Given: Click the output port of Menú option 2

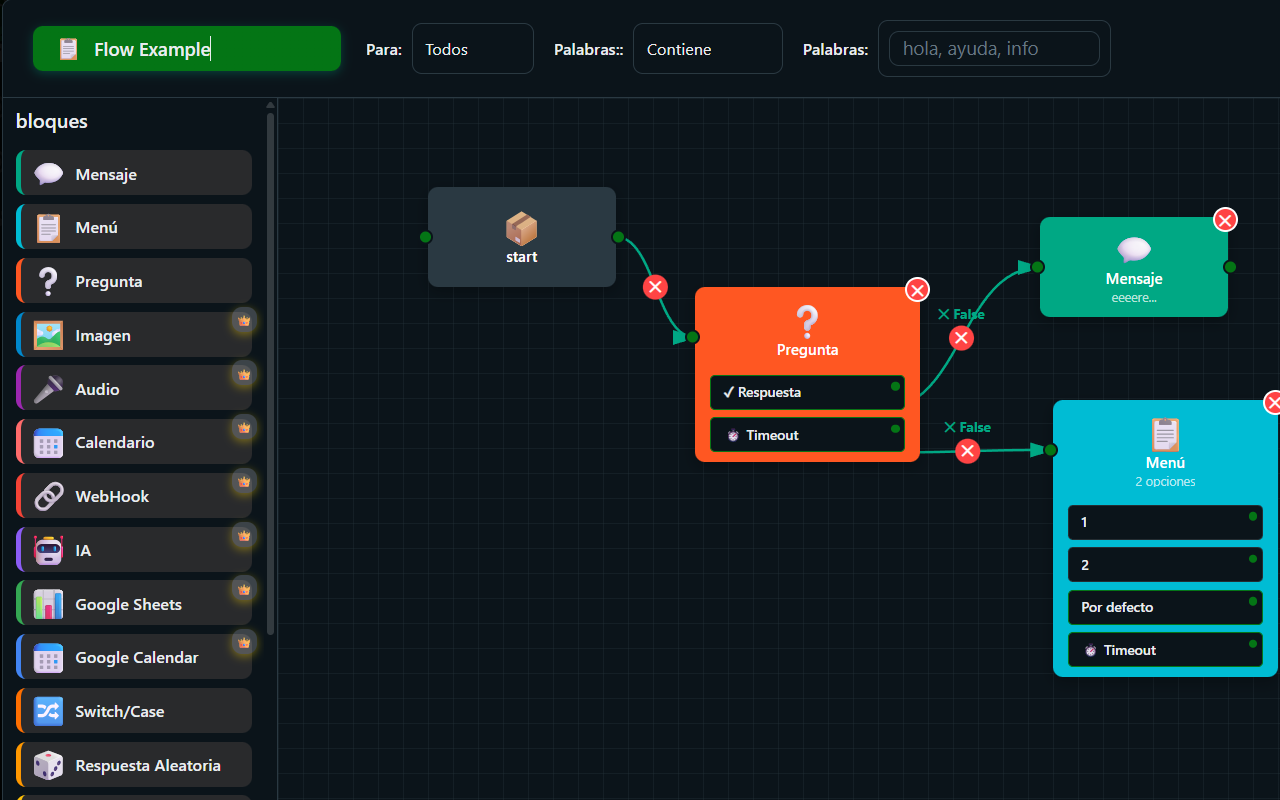Looking at the screenshot, I should coord(1253,559).
